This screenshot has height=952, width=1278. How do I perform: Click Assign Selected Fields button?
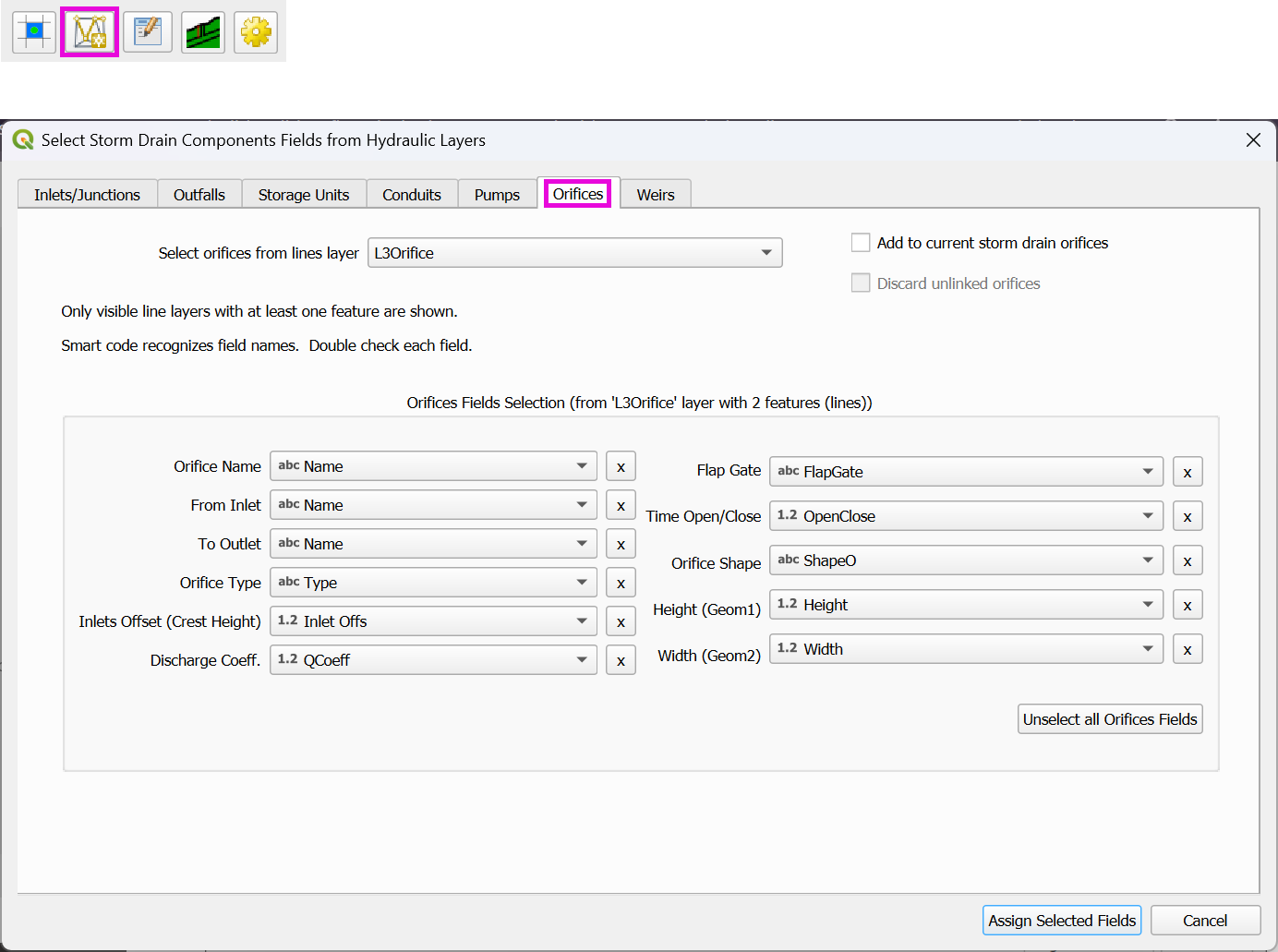(x=1062, y=921)
